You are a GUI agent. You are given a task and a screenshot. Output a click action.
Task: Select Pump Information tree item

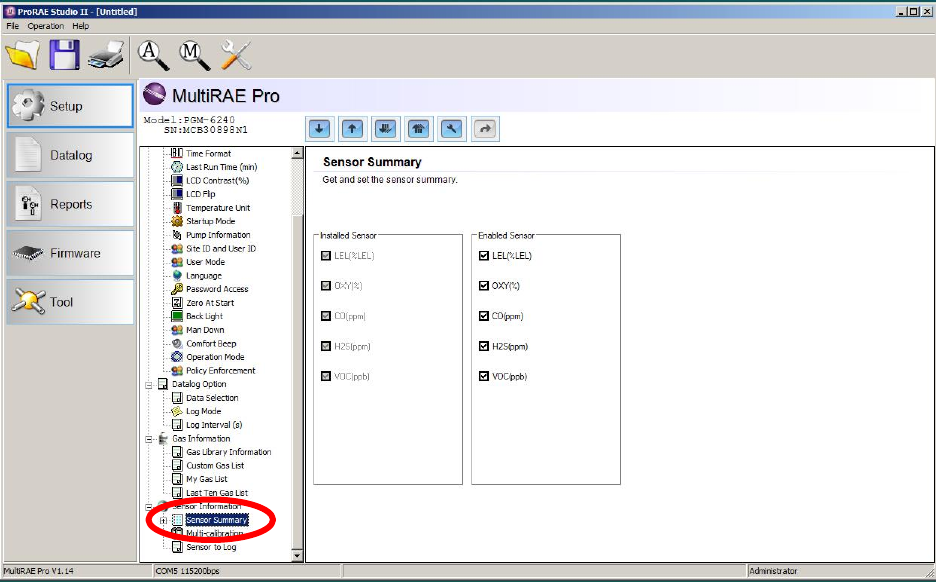pos(218,235)
